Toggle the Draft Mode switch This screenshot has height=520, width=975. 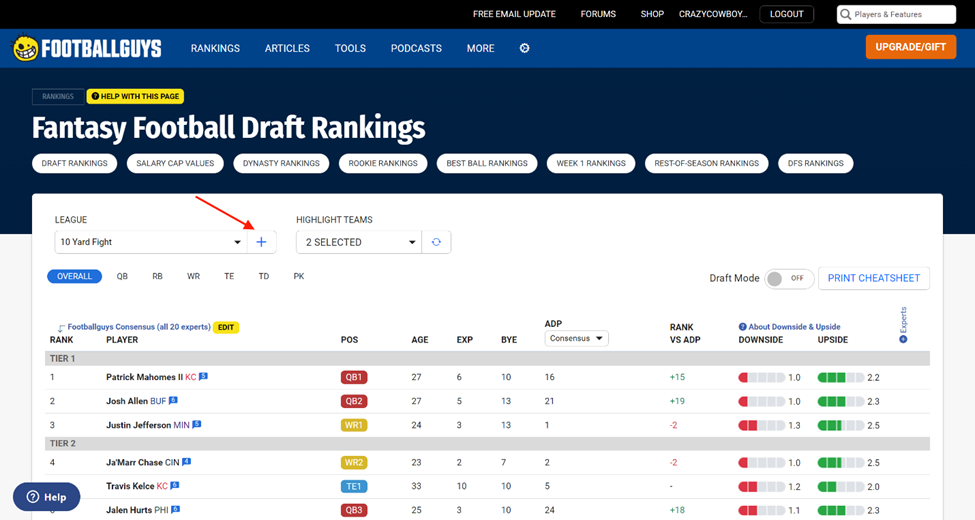(787, 278)
